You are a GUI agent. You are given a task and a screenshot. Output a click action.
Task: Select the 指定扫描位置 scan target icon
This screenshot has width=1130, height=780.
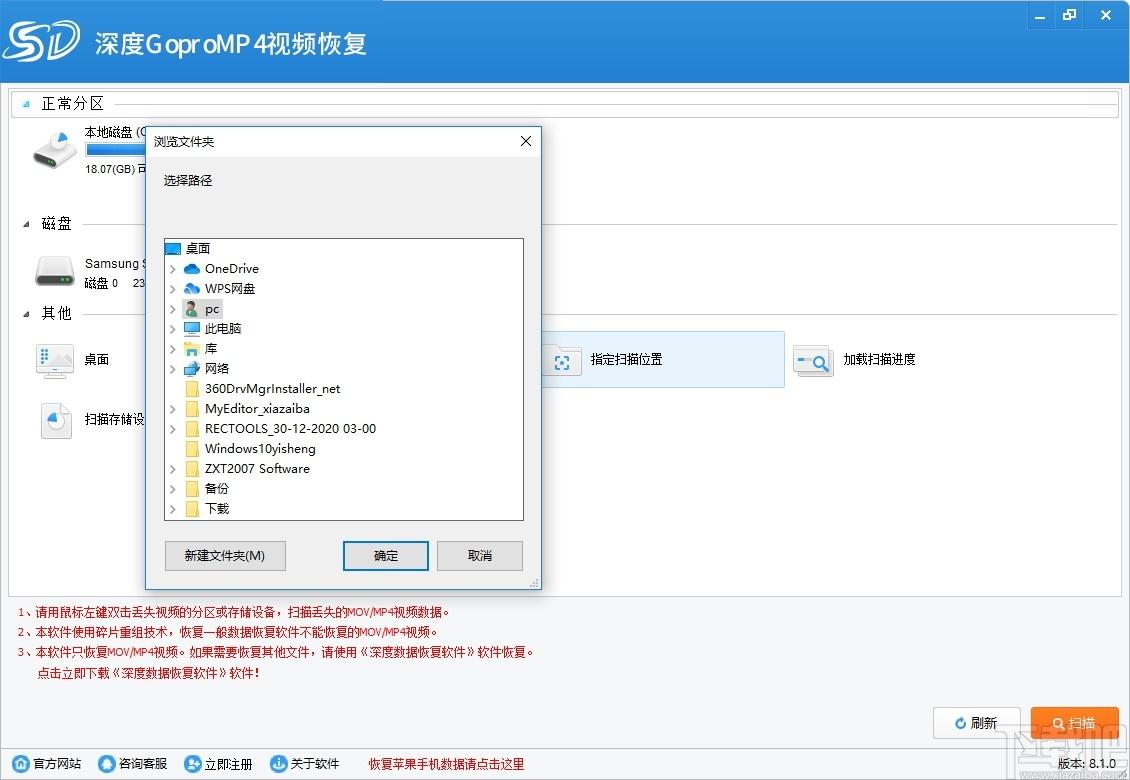click(x=562, y=360)
